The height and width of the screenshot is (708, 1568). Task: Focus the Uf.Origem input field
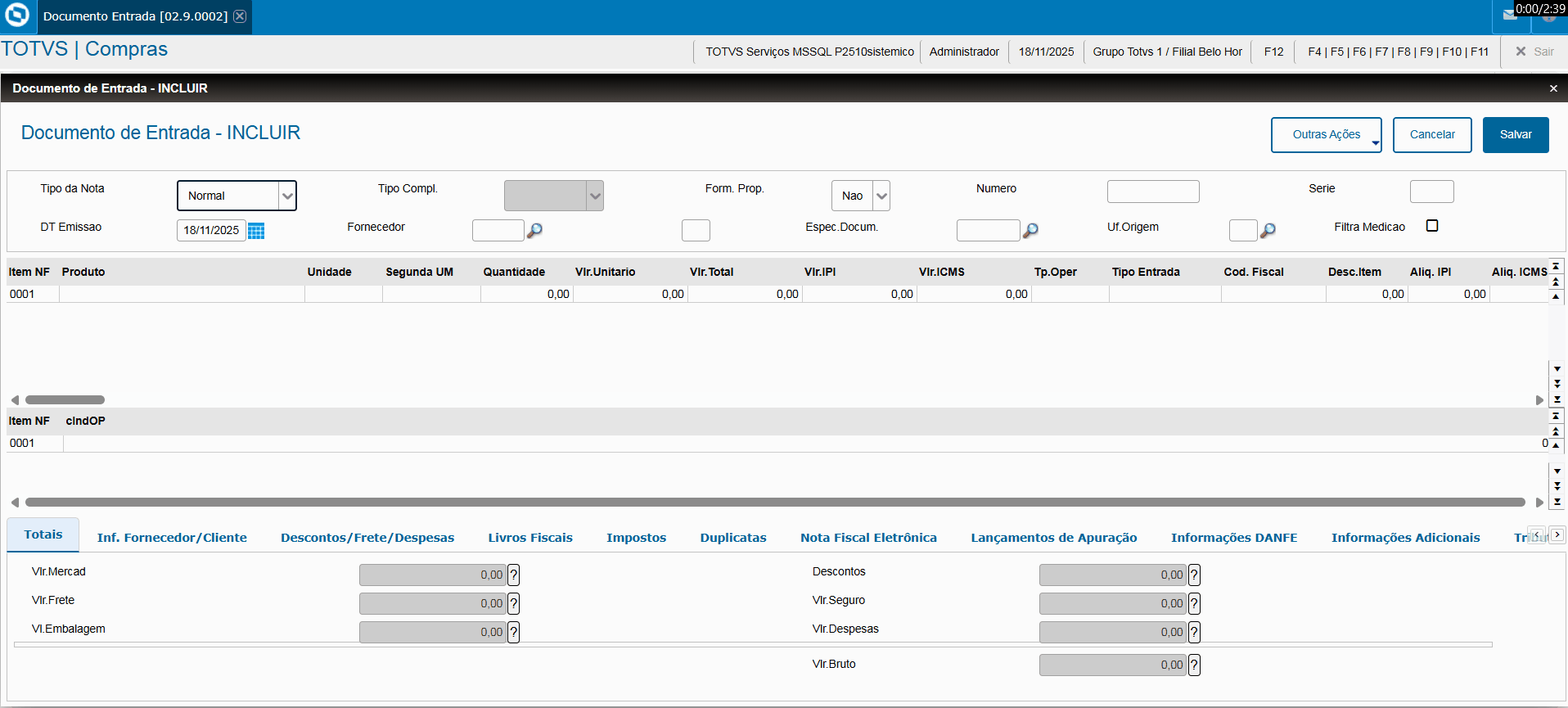[x=1243, y=231]
